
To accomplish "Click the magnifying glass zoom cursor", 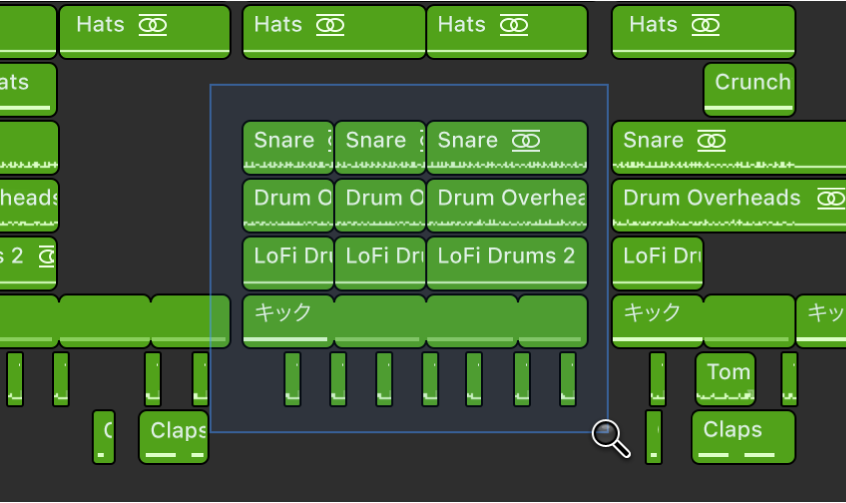I will (x=609, y=435).
